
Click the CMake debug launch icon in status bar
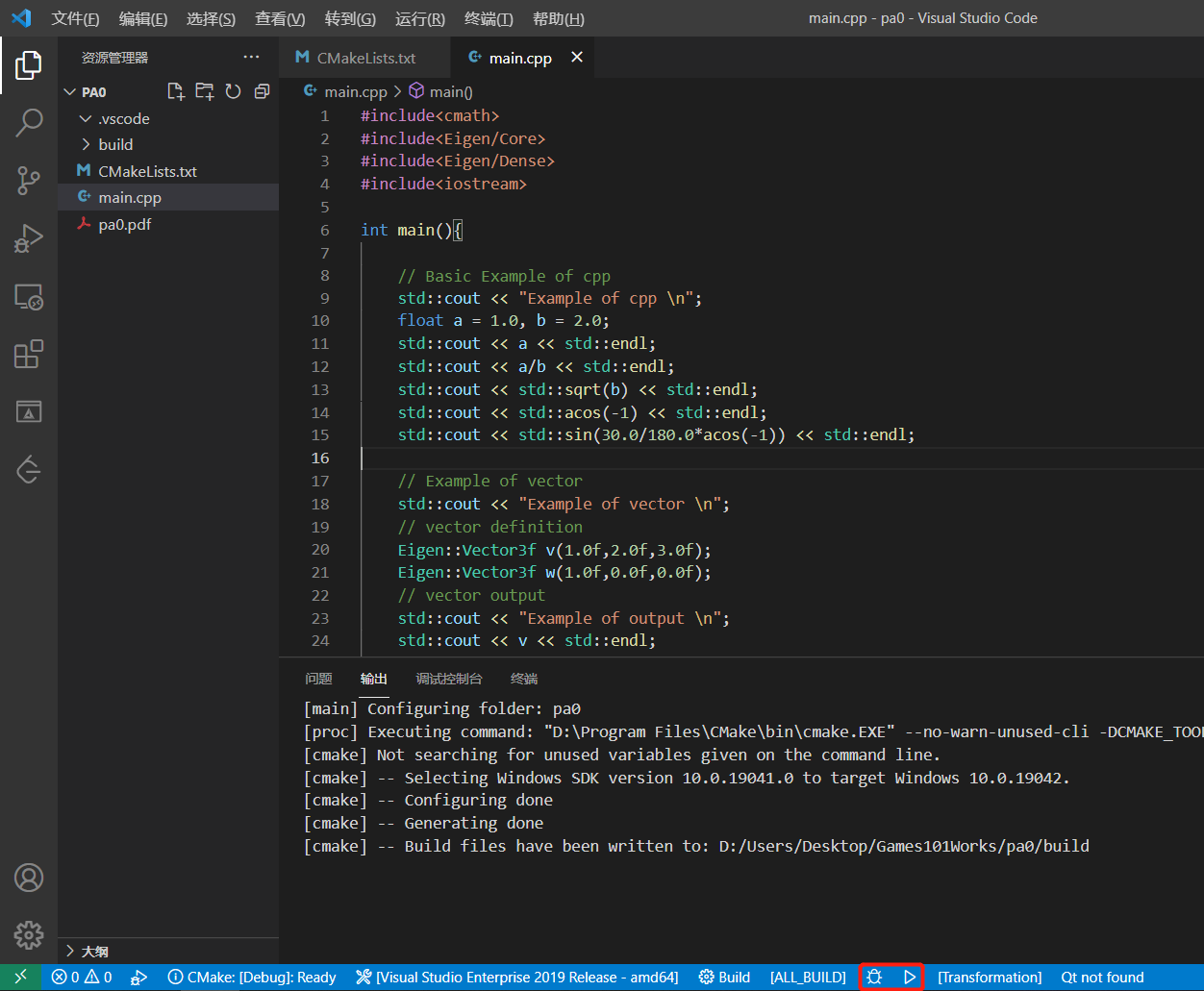point(139,978)
